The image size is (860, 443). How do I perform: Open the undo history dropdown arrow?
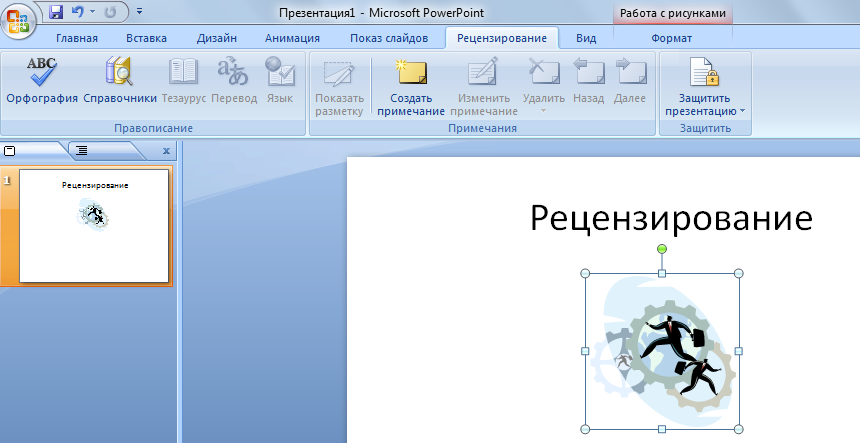coord(92,12)
